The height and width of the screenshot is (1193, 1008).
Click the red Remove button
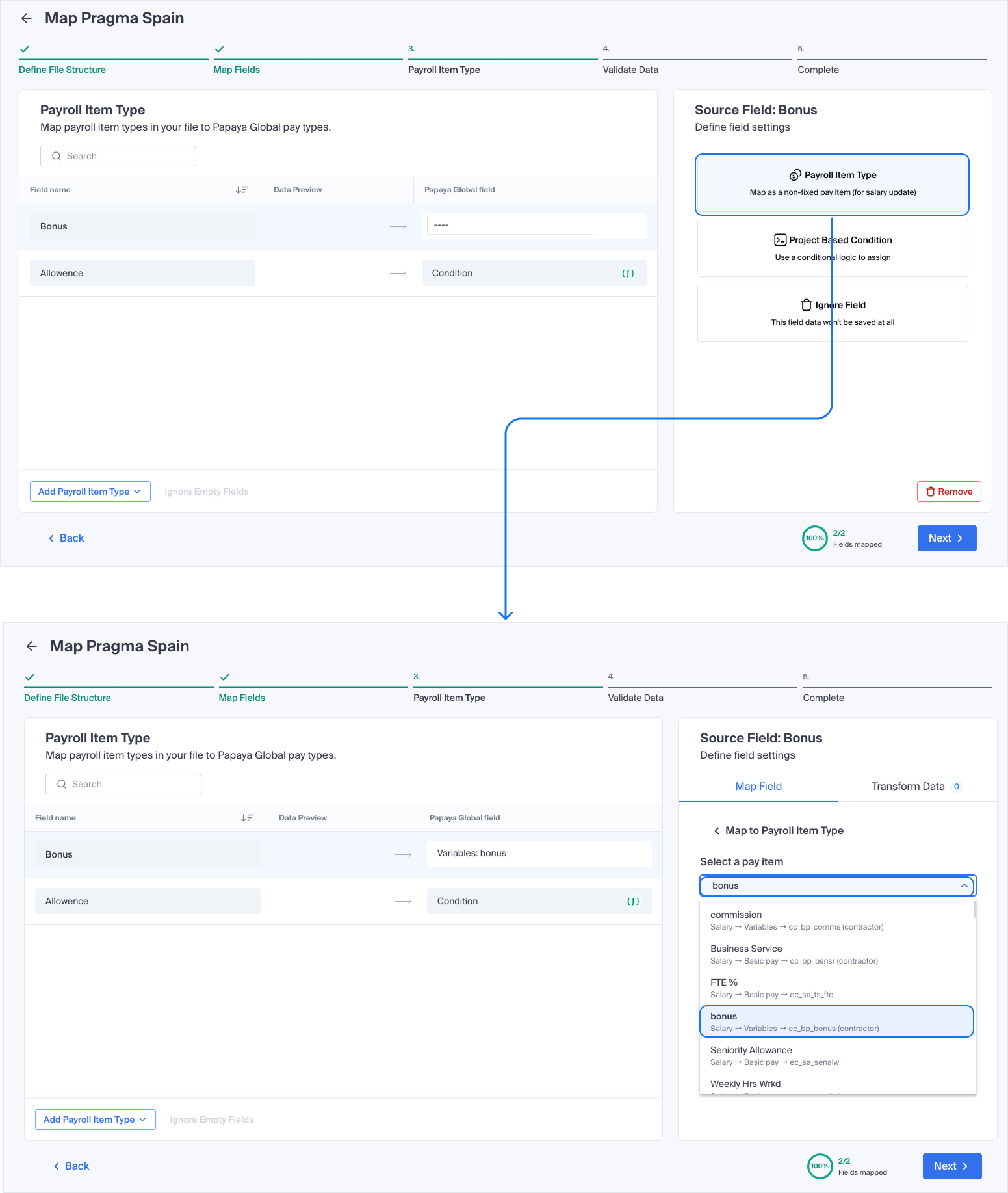coord(949,492)
